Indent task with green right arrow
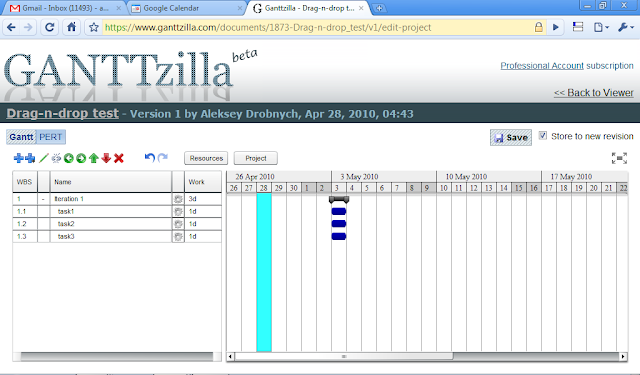Screen dimensions: 640x375 (81, 158)
